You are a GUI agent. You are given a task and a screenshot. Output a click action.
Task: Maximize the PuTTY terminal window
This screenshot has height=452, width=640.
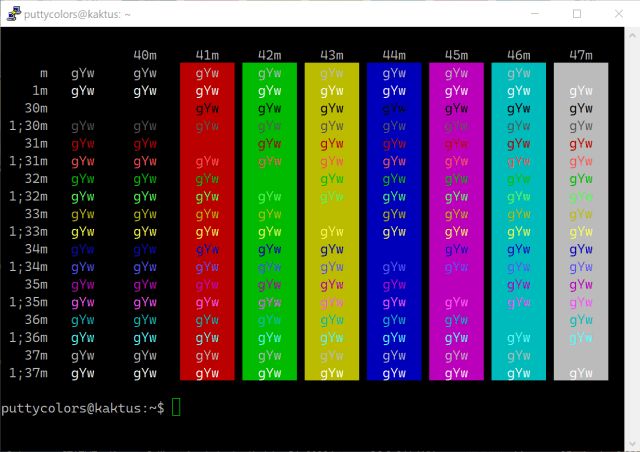tap(576, 14)
